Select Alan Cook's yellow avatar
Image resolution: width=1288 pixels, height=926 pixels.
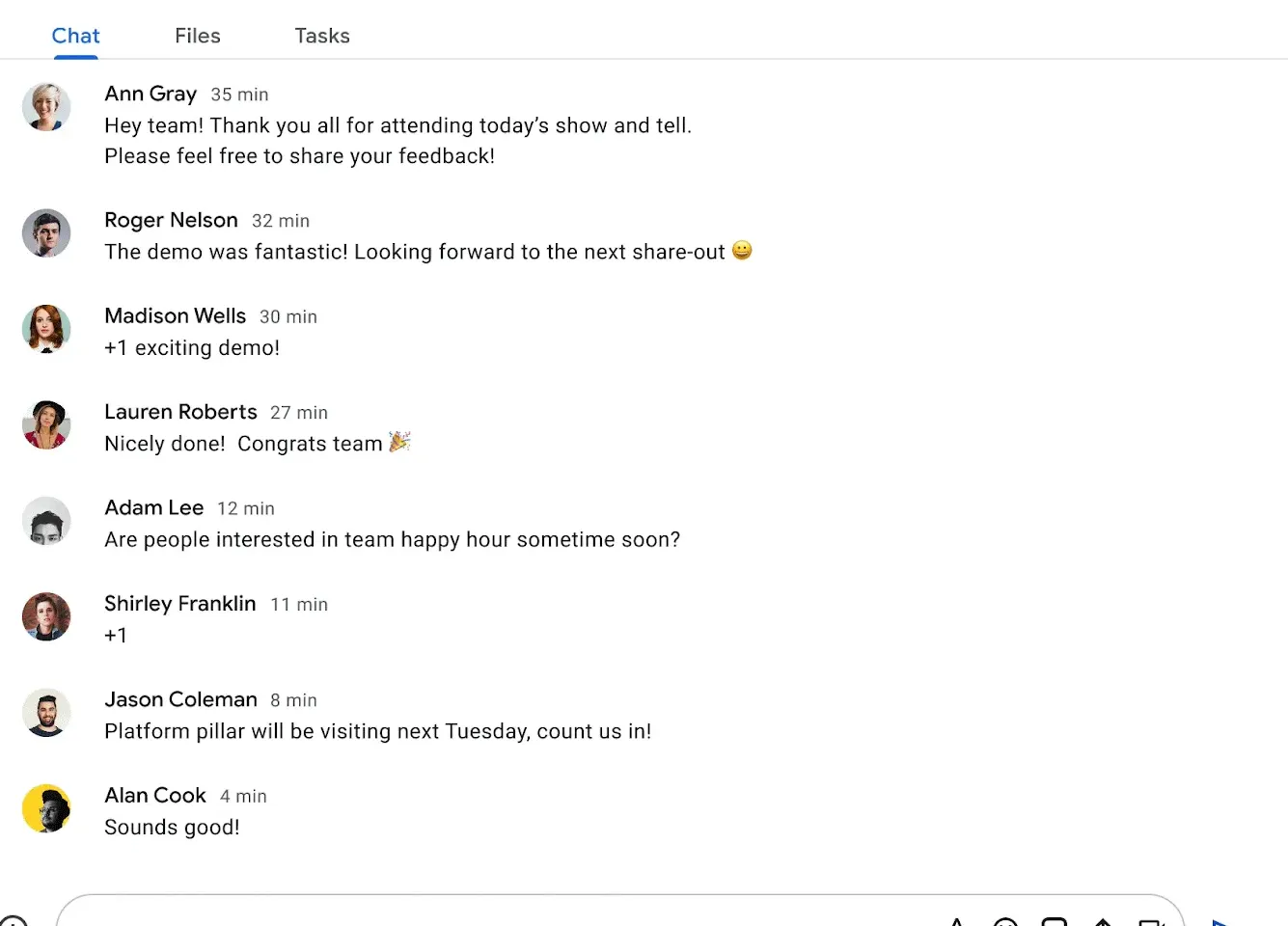point(46,808)
